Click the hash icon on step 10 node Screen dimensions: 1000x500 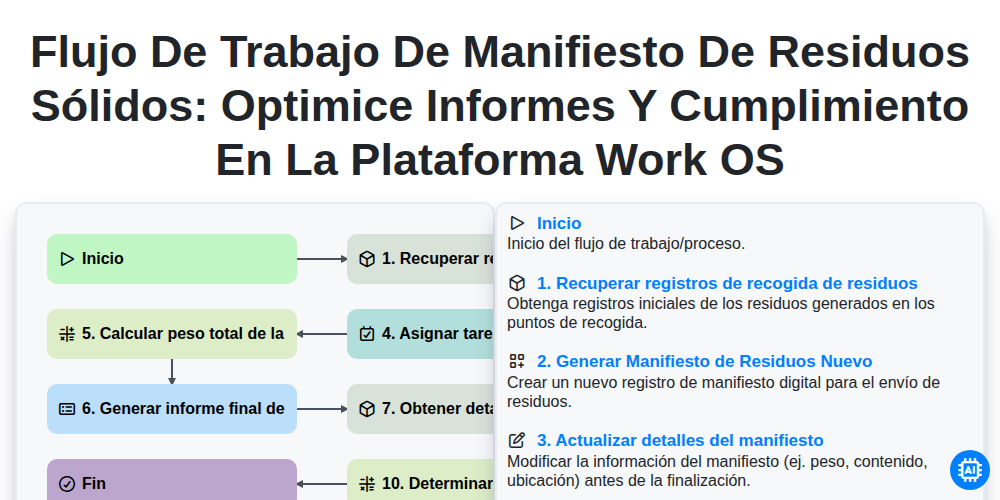367,484
